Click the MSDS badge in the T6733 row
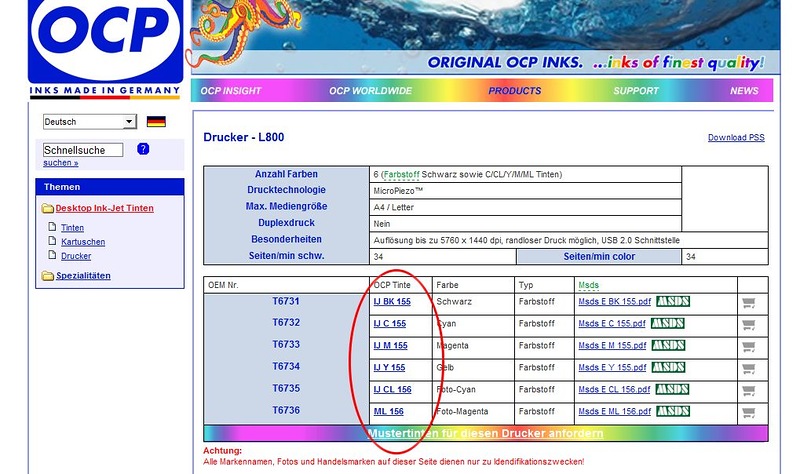This screenshot has height=474, width=800. tap(668, 345)
